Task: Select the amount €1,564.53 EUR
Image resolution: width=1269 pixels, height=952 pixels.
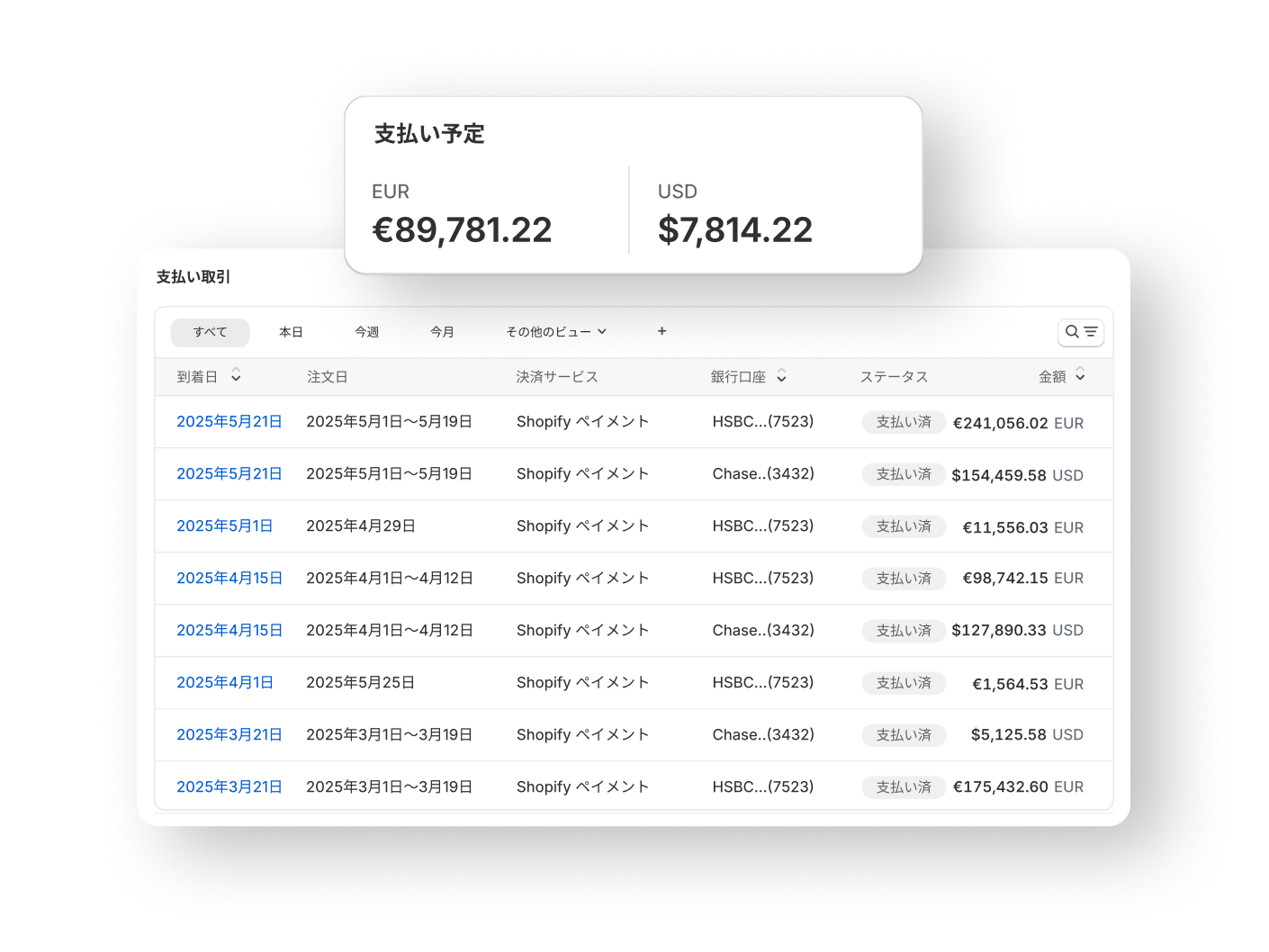Action: click(x=1028, y=684)
